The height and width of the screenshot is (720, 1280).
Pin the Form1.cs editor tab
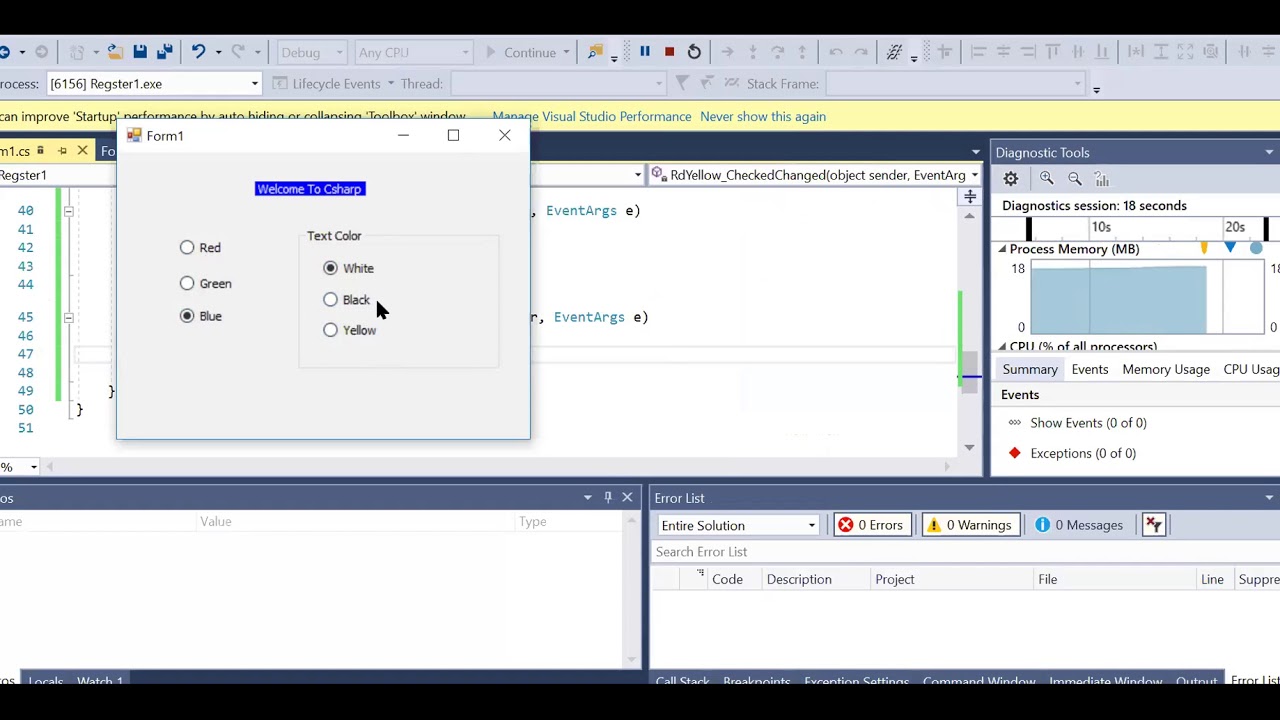tap(62, 151)
